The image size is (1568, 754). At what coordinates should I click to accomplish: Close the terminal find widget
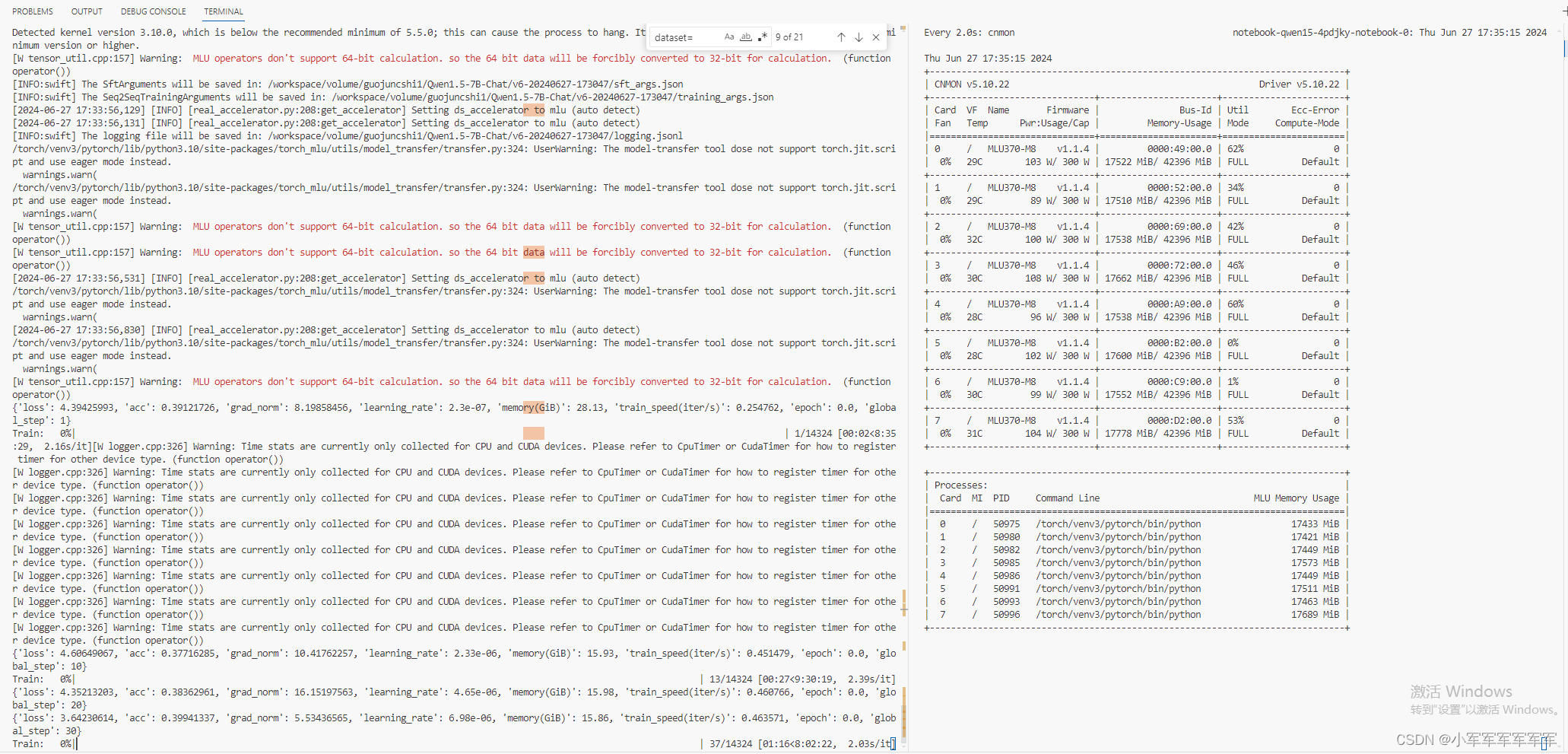(x=876, y=37)
